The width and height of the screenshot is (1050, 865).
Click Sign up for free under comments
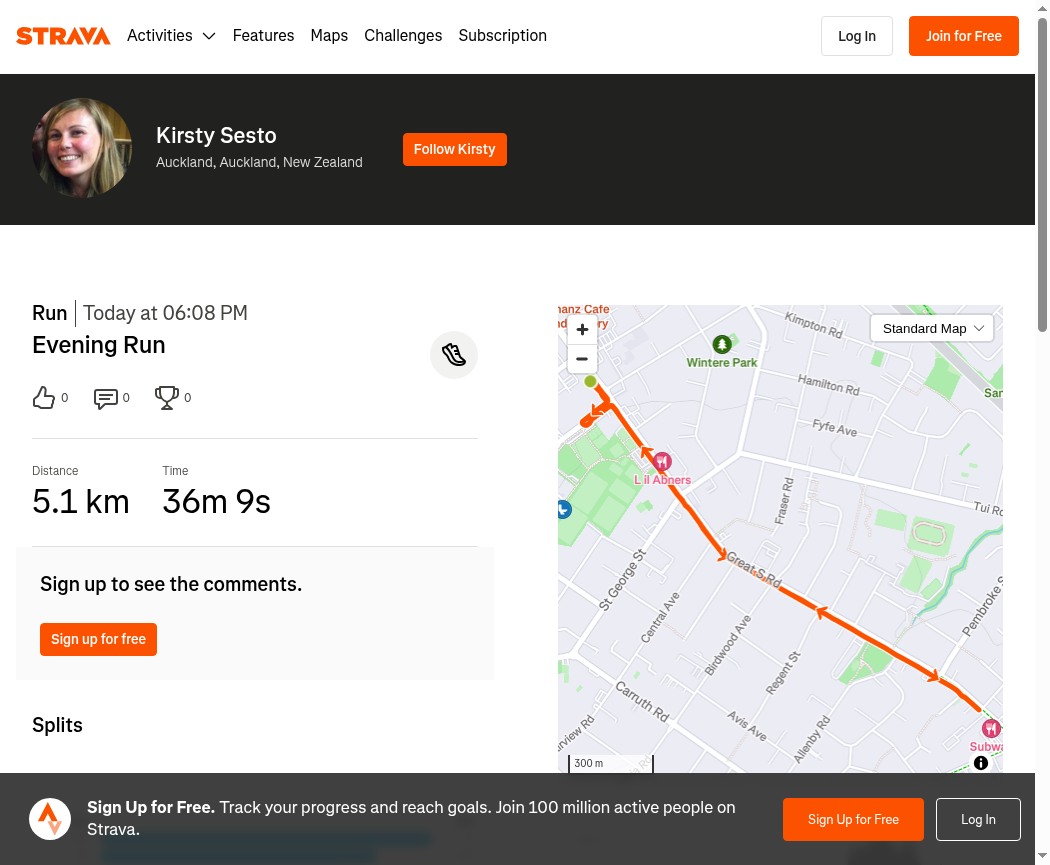pyautogui.click(x=98, y=639)
